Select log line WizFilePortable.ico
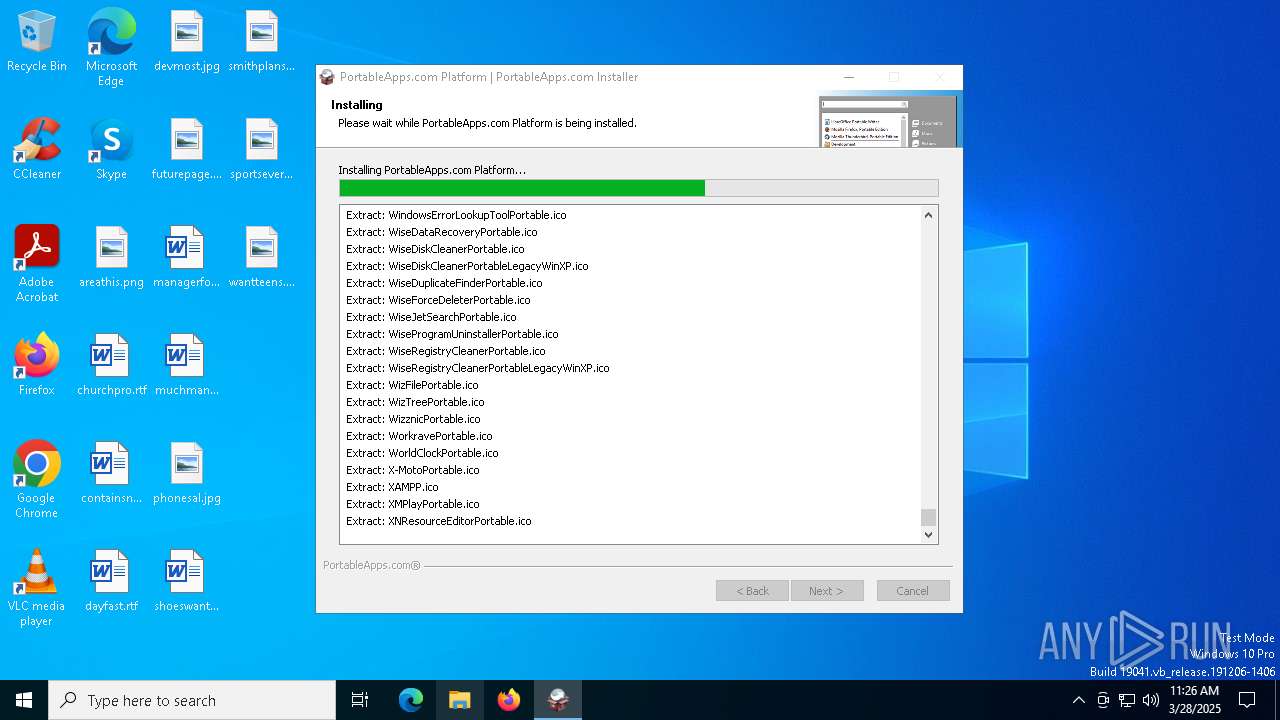1280x720 pixels. (412, 385)
